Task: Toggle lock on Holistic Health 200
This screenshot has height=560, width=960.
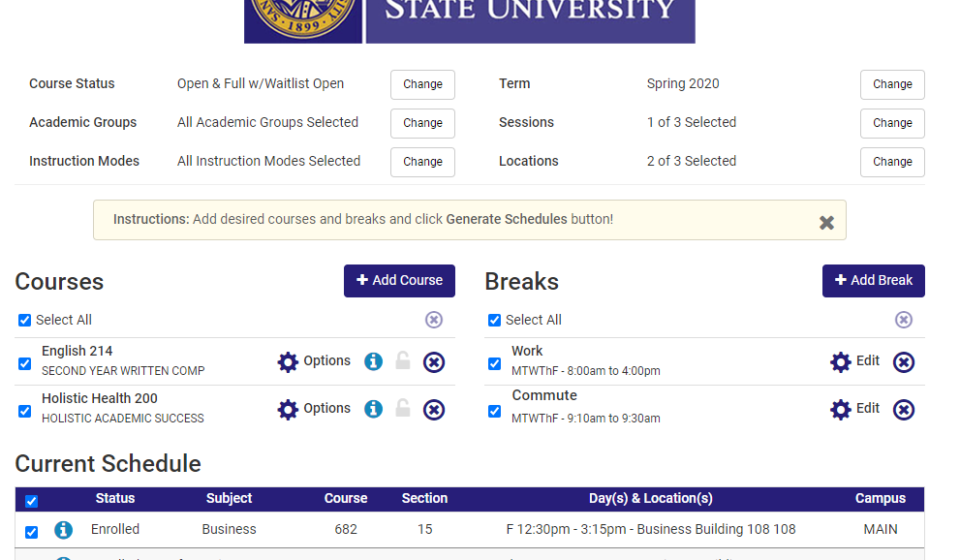Action: tap(403, 408)
